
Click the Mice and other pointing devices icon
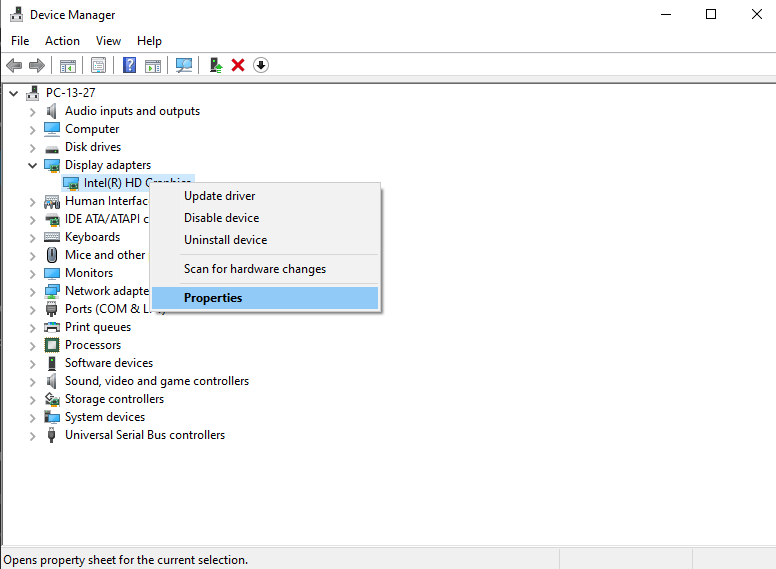point(51,255)
